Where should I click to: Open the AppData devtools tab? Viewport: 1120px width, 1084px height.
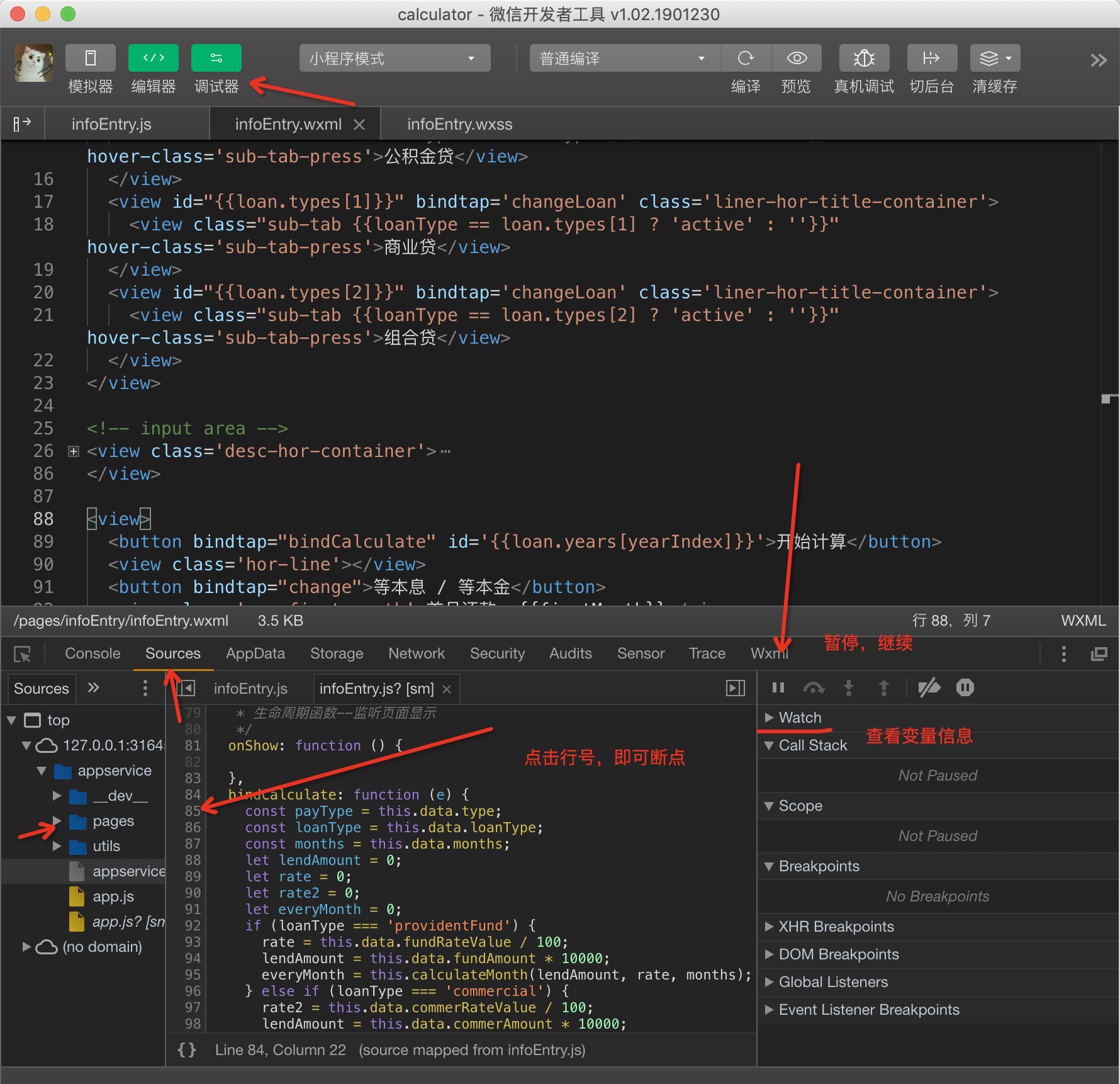click(255, 653)
